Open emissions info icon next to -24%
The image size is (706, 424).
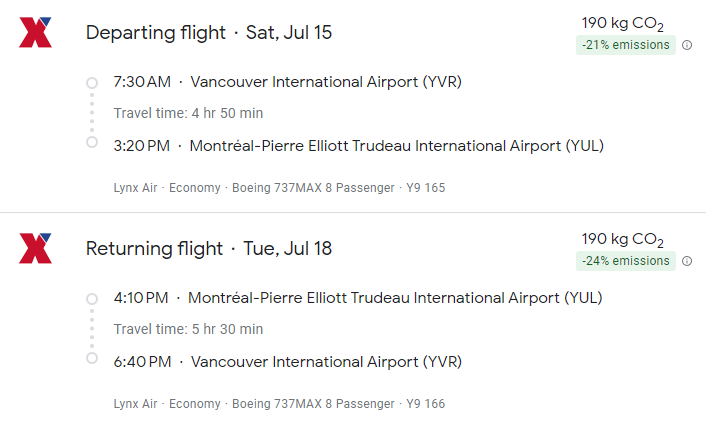[687, 261]
